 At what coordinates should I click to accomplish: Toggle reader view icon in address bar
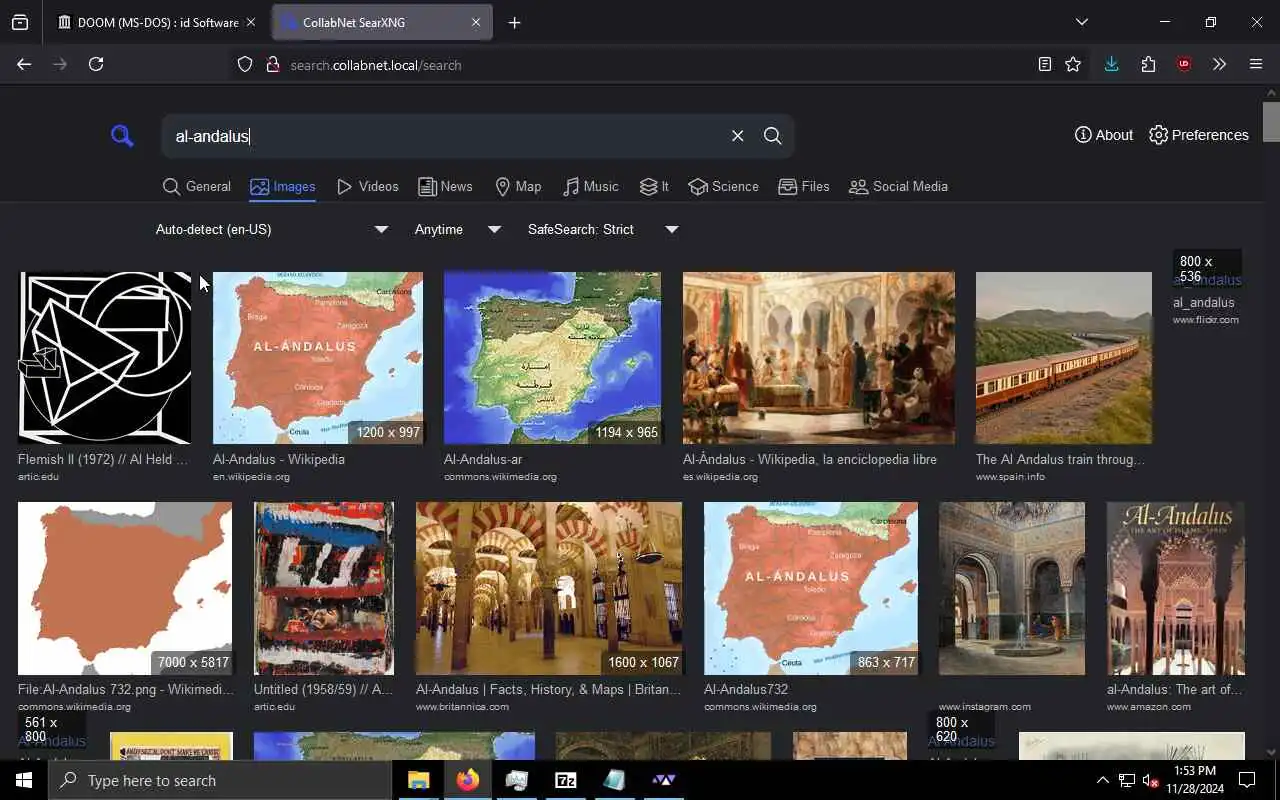pyautogui.click(x=1044, y=64)
